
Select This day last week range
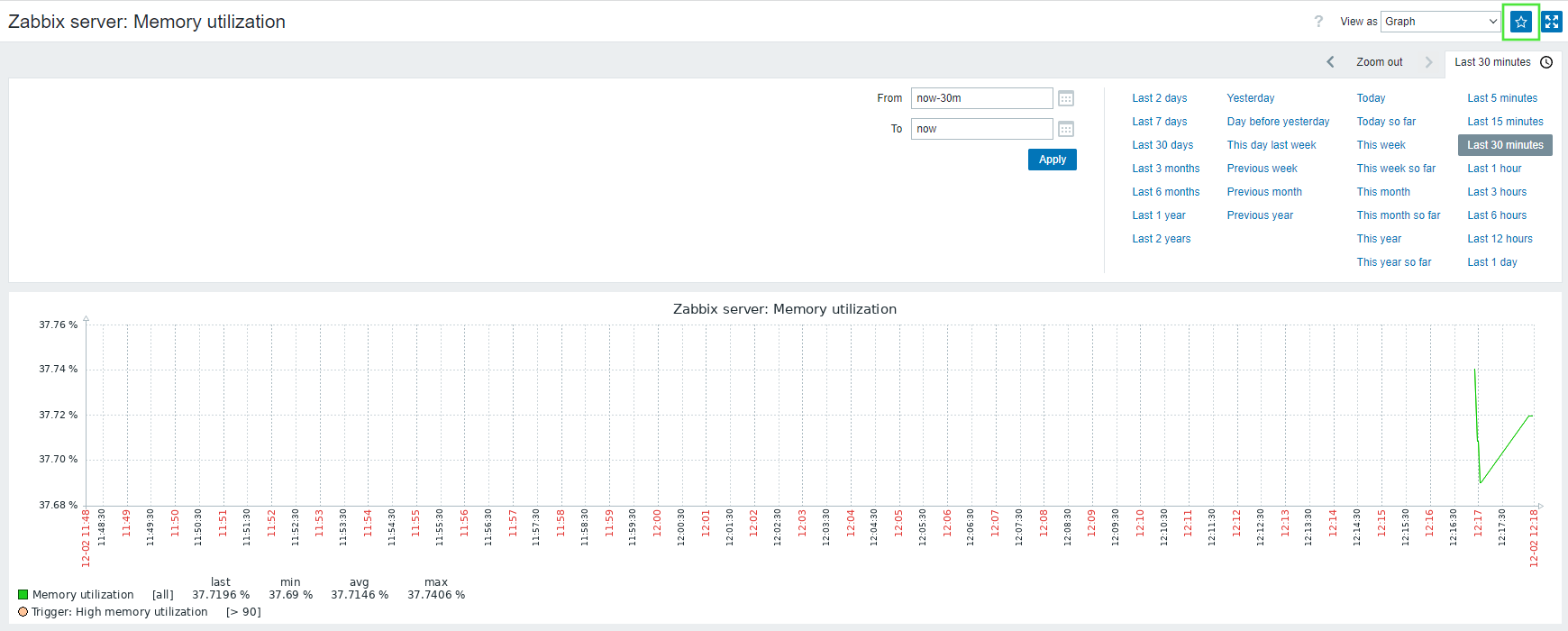click(1272, 145)
